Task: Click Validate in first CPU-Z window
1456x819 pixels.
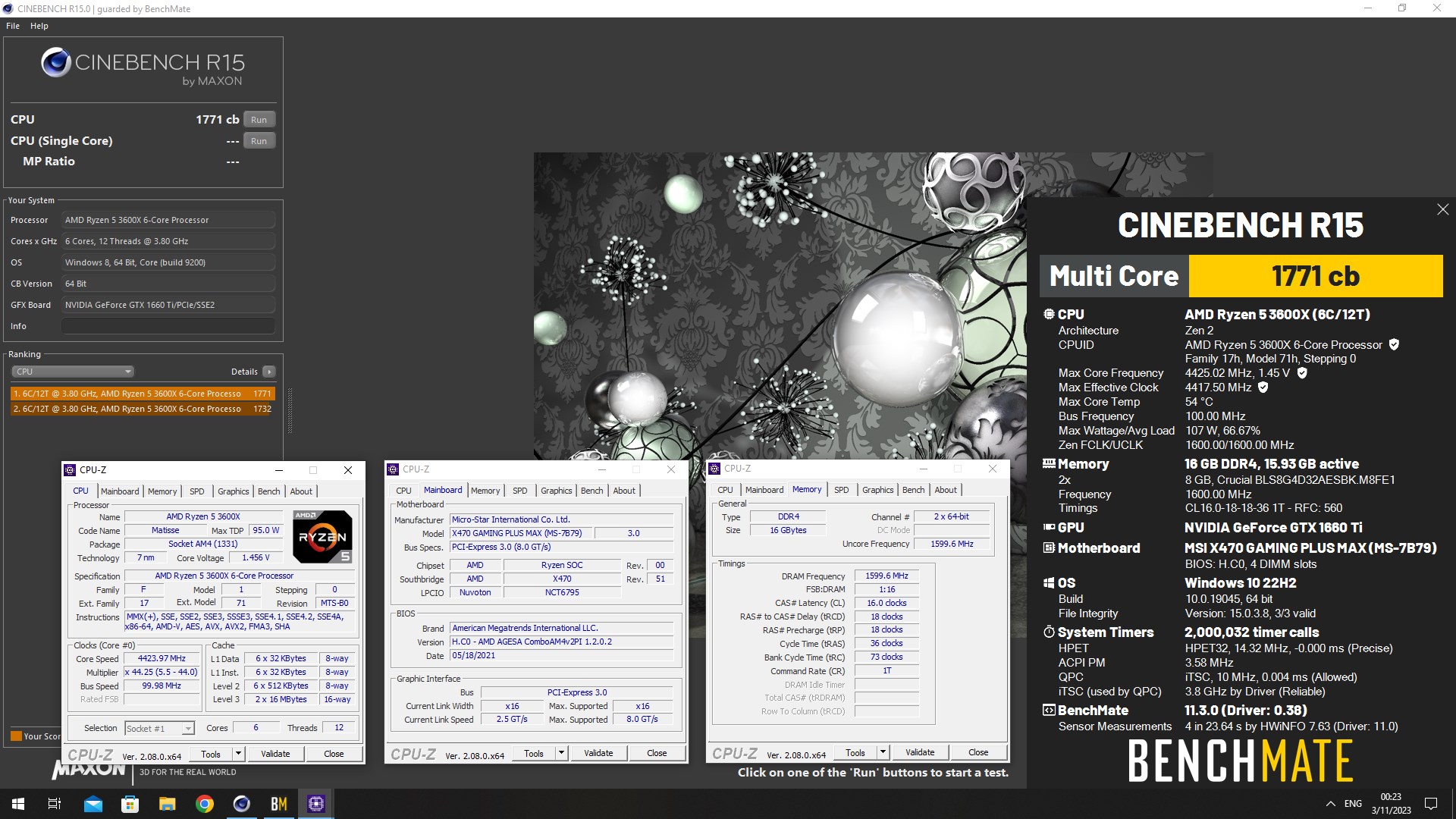Action: 275,754
